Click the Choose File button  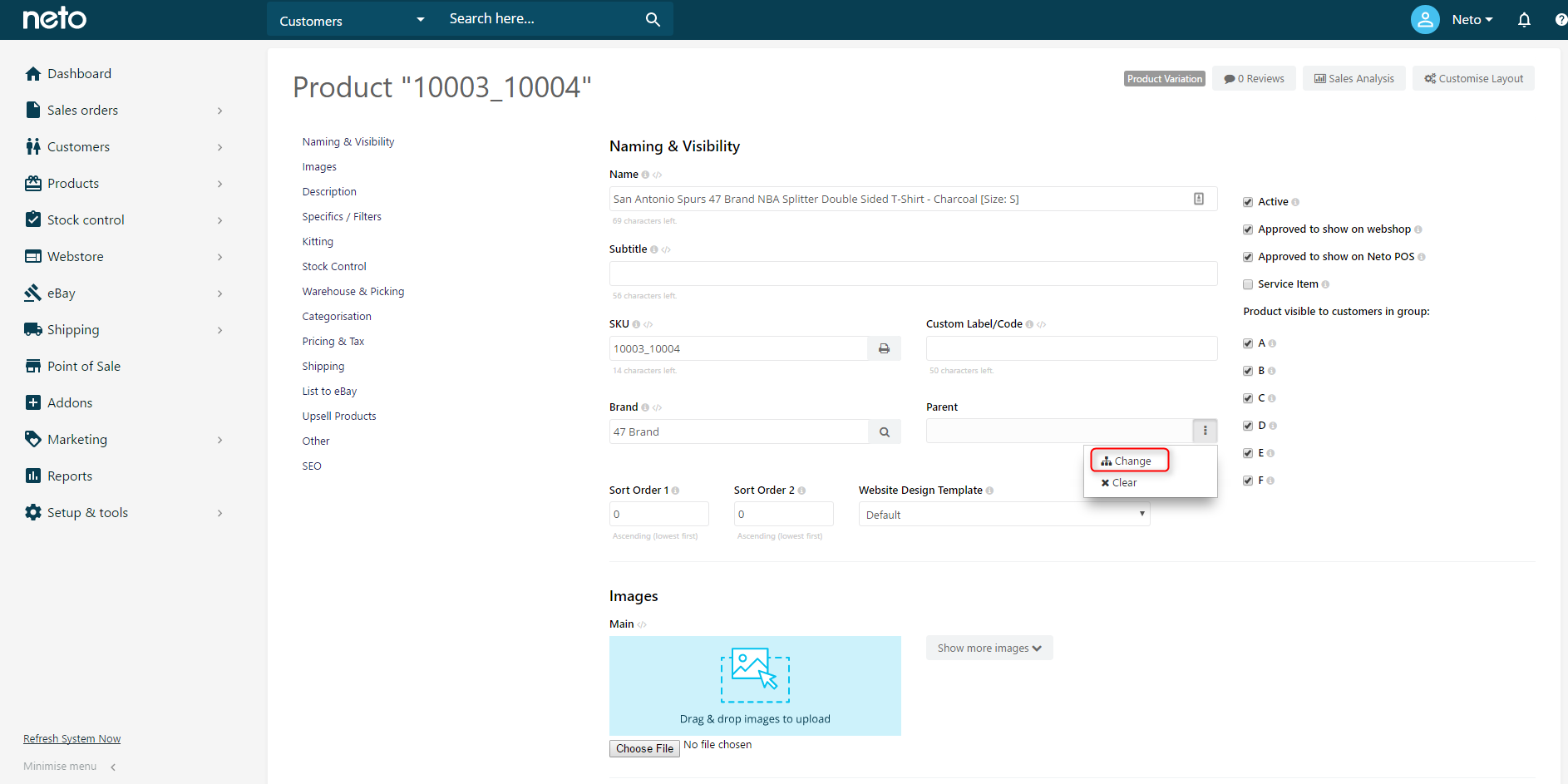pyautogui.click(x=644, y=748)
